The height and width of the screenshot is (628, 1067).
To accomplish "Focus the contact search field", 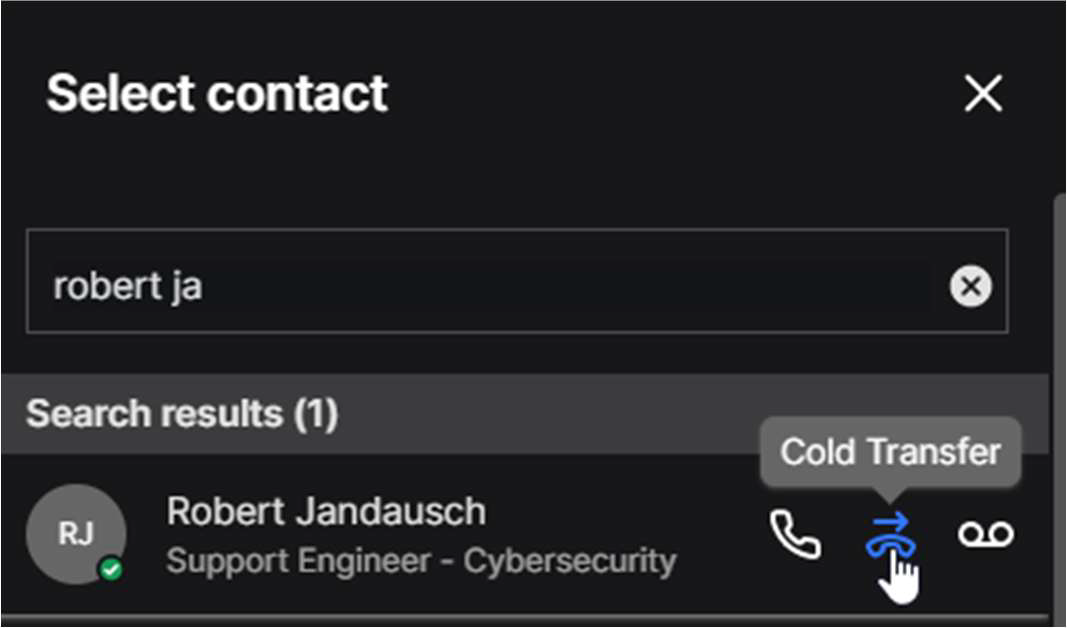I will [500, 287].
